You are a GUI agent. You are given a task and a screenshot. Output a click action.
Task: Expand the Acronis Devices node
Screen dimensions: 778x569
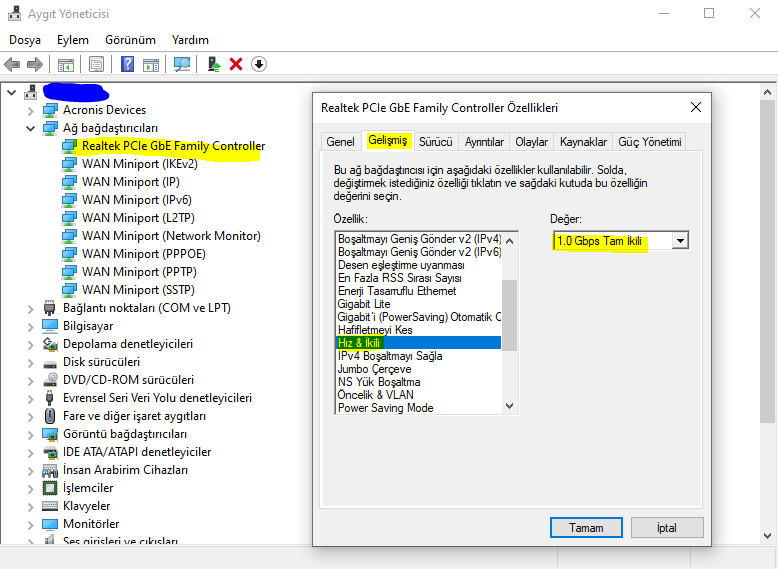31,111
